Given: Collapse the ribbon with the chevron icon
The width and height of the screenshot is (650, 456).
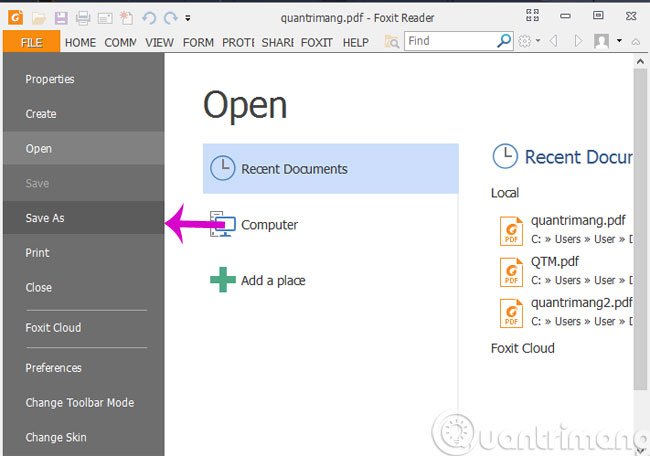Looking at the screenshot, I should pos(636,41).
